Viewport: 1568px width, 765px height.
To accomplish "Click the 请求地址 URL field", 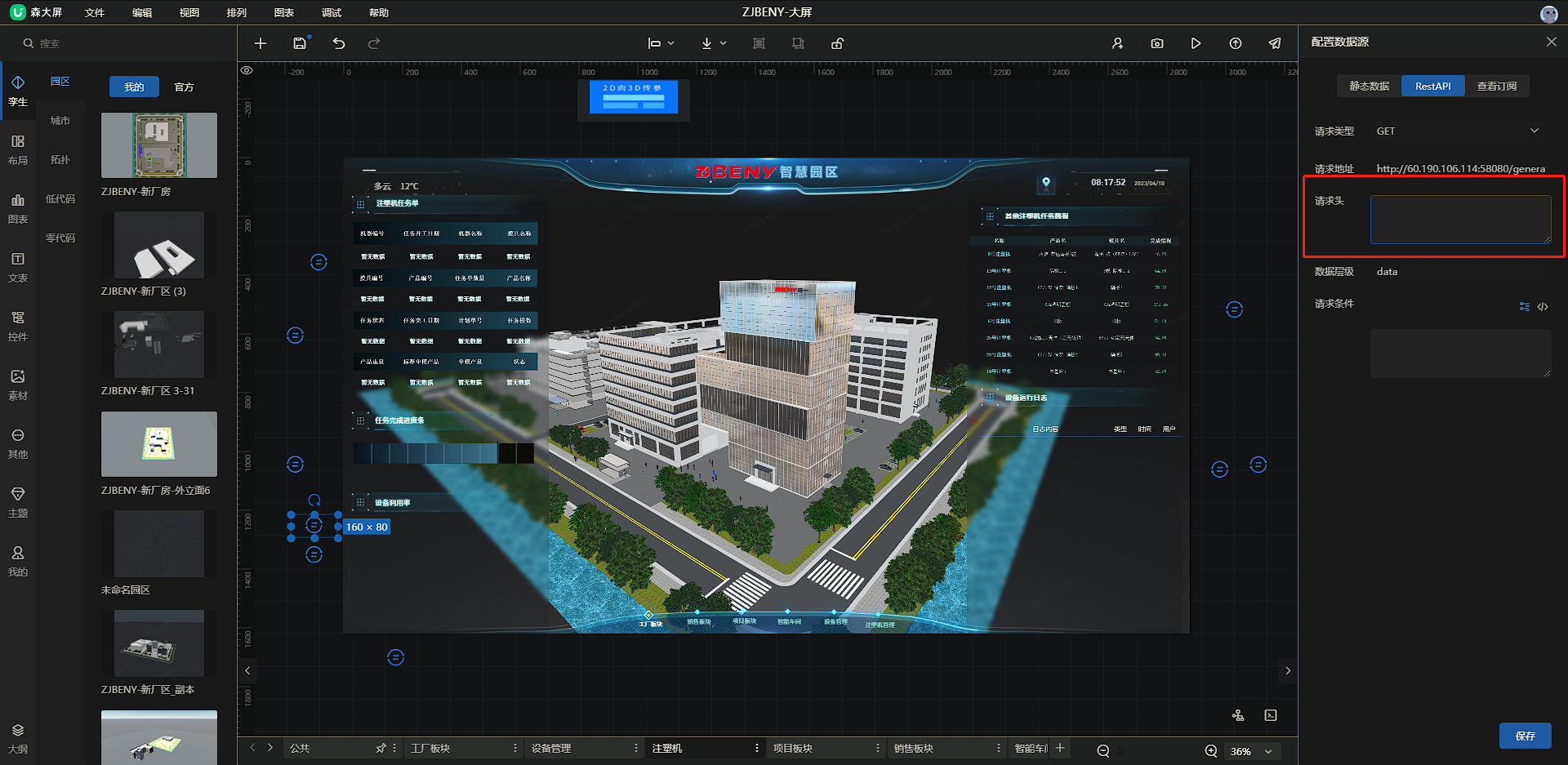I will [1460, 168].
